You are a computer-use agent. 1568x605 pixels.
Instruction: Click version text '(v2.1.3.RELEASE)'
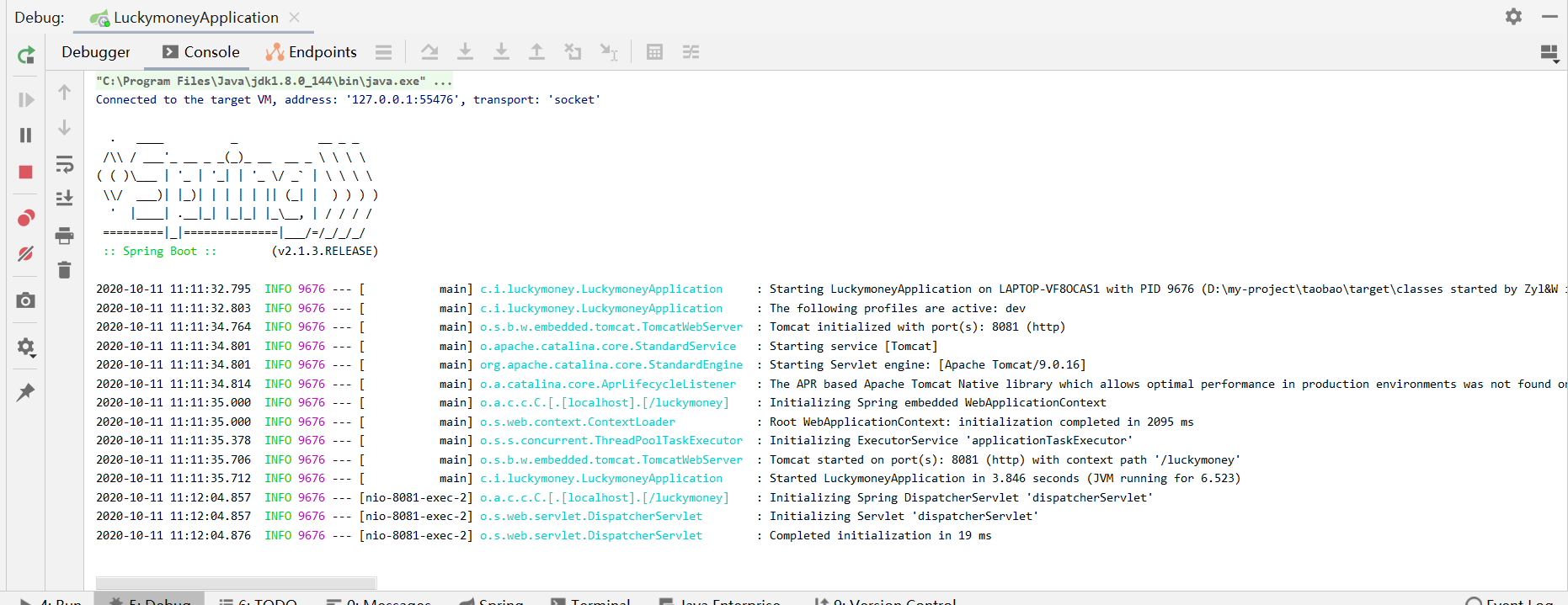(x=325, y=251)
